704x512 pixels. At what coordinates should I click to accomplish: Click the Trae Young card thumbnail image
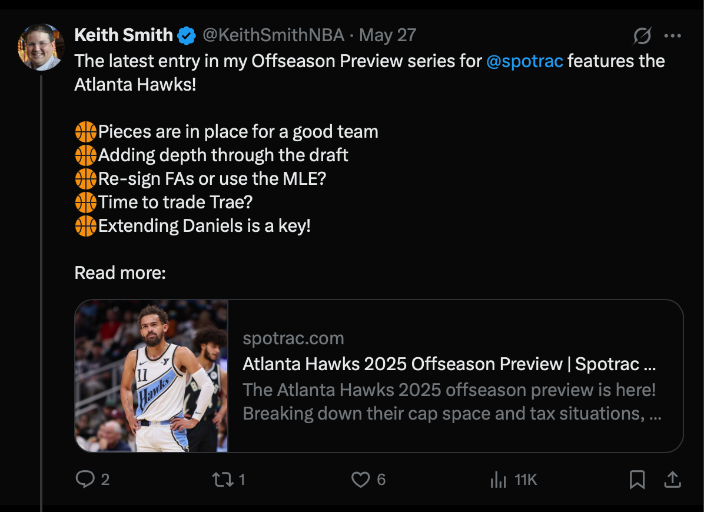tap(151, 376)
